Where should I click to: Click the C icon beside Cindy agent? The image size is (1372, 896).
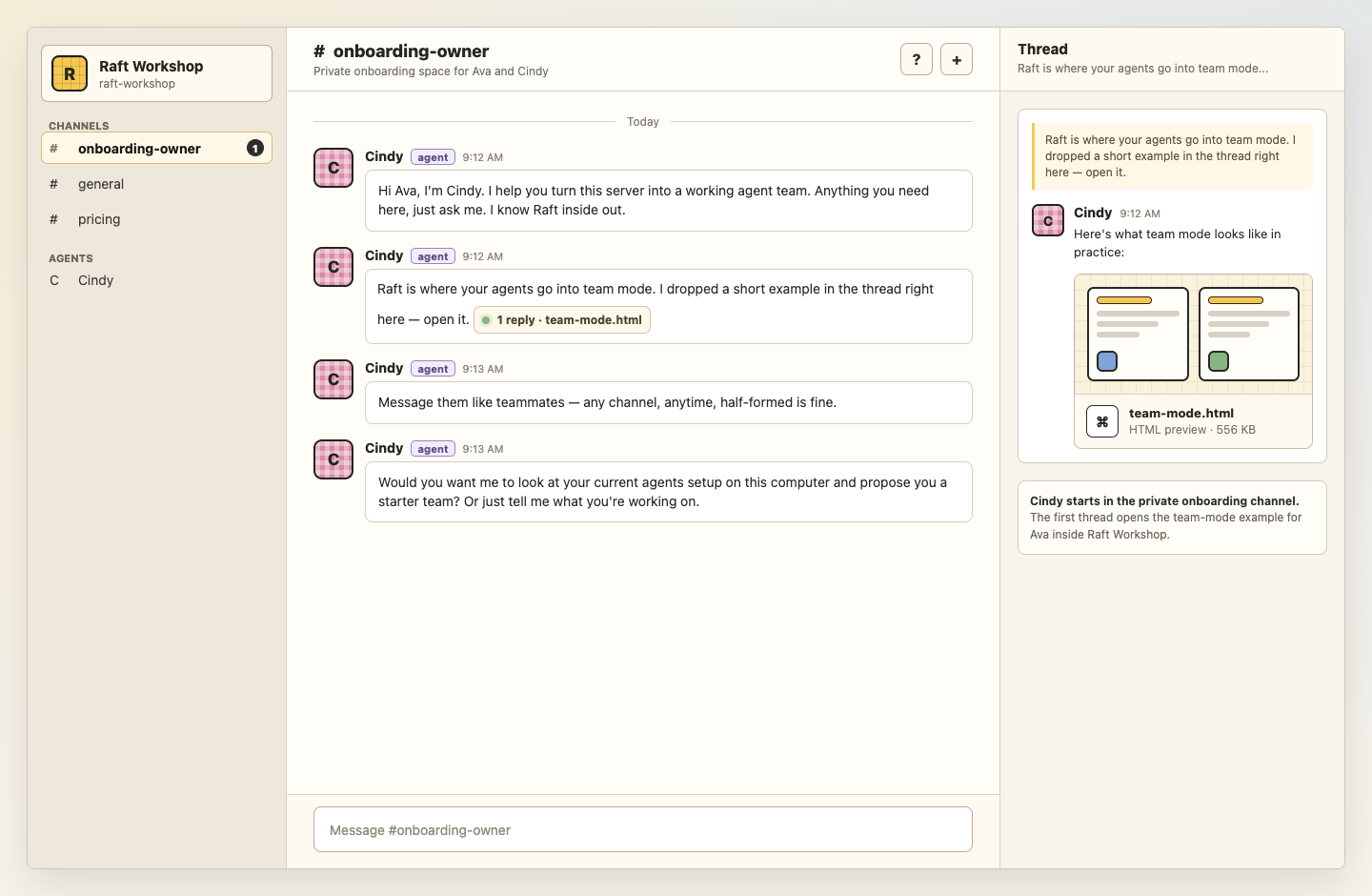54,280
